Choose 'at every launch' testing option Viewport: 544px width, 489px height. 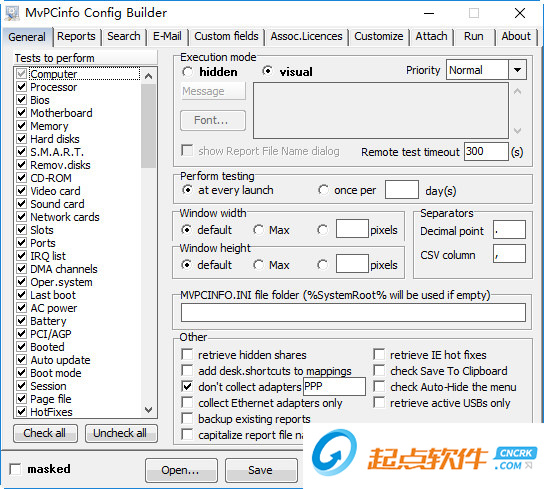[187, 190]
